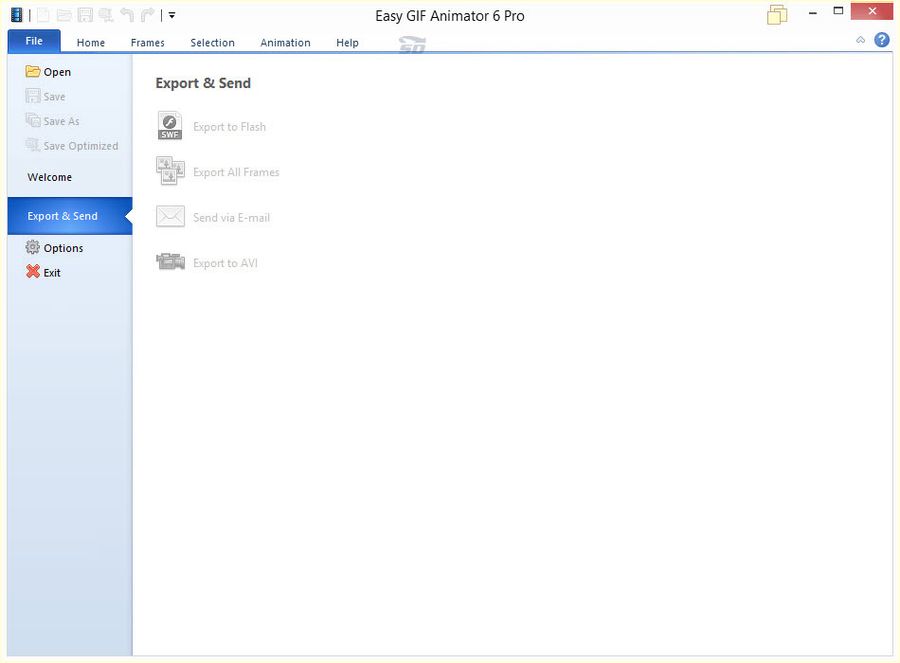Collapse the ribbon with the small up chevron
This screenshot has width=900, height=663.
860,40
